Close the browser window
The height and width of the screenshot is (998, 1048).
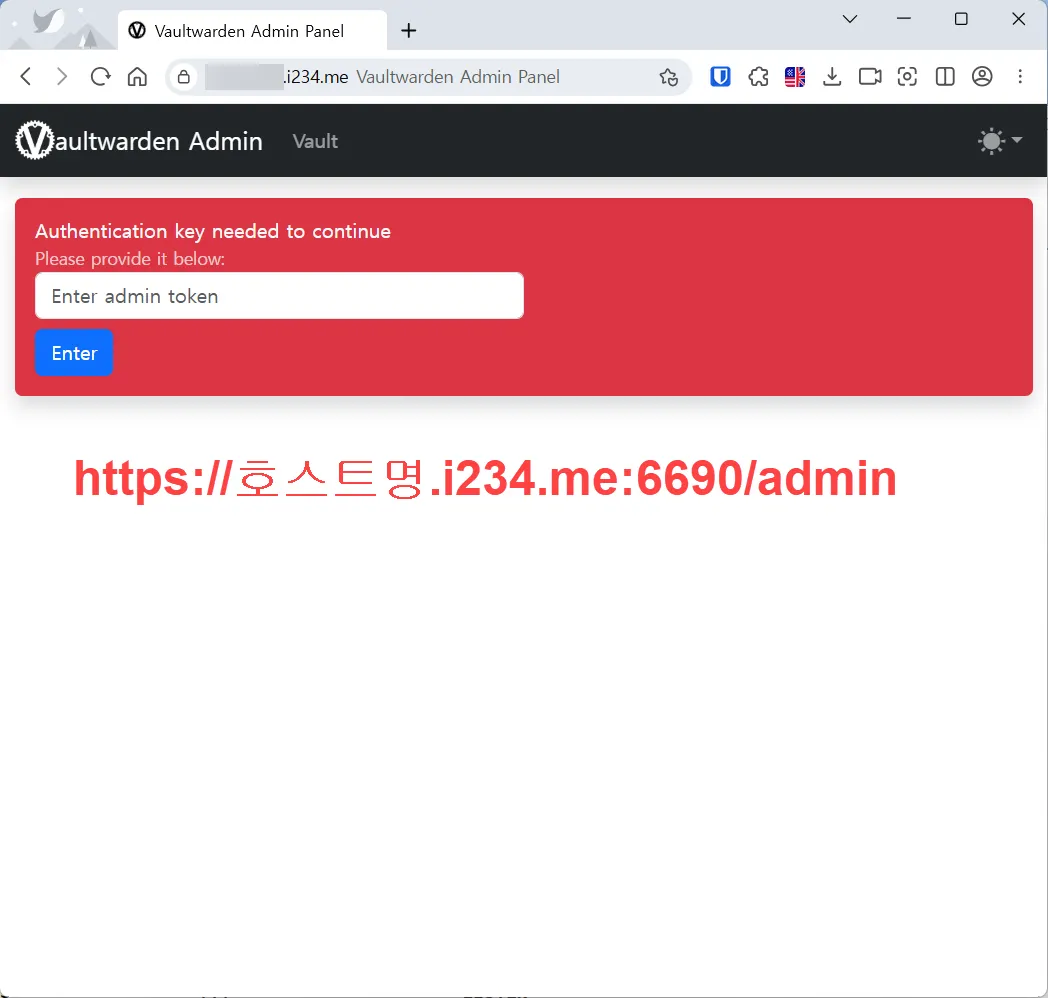coord(1019,19)
